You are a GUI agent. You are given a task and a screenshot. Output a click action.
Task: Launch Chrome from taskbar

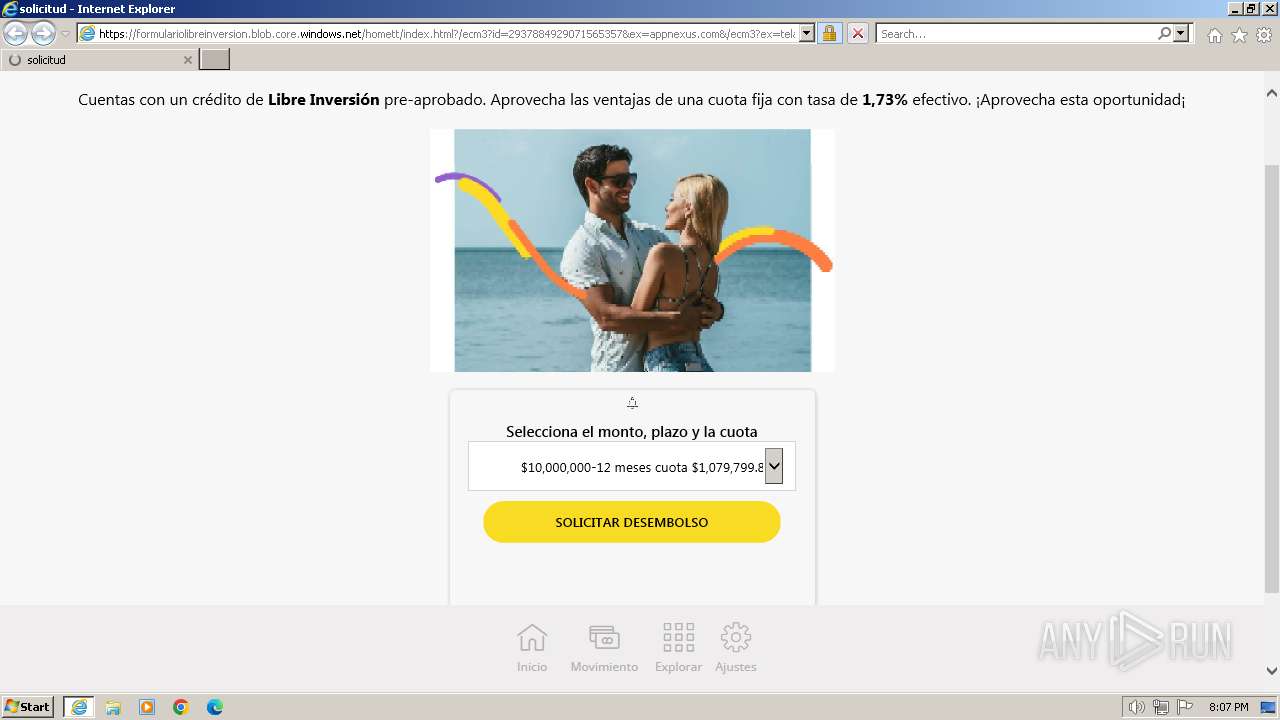pos(181,707)
